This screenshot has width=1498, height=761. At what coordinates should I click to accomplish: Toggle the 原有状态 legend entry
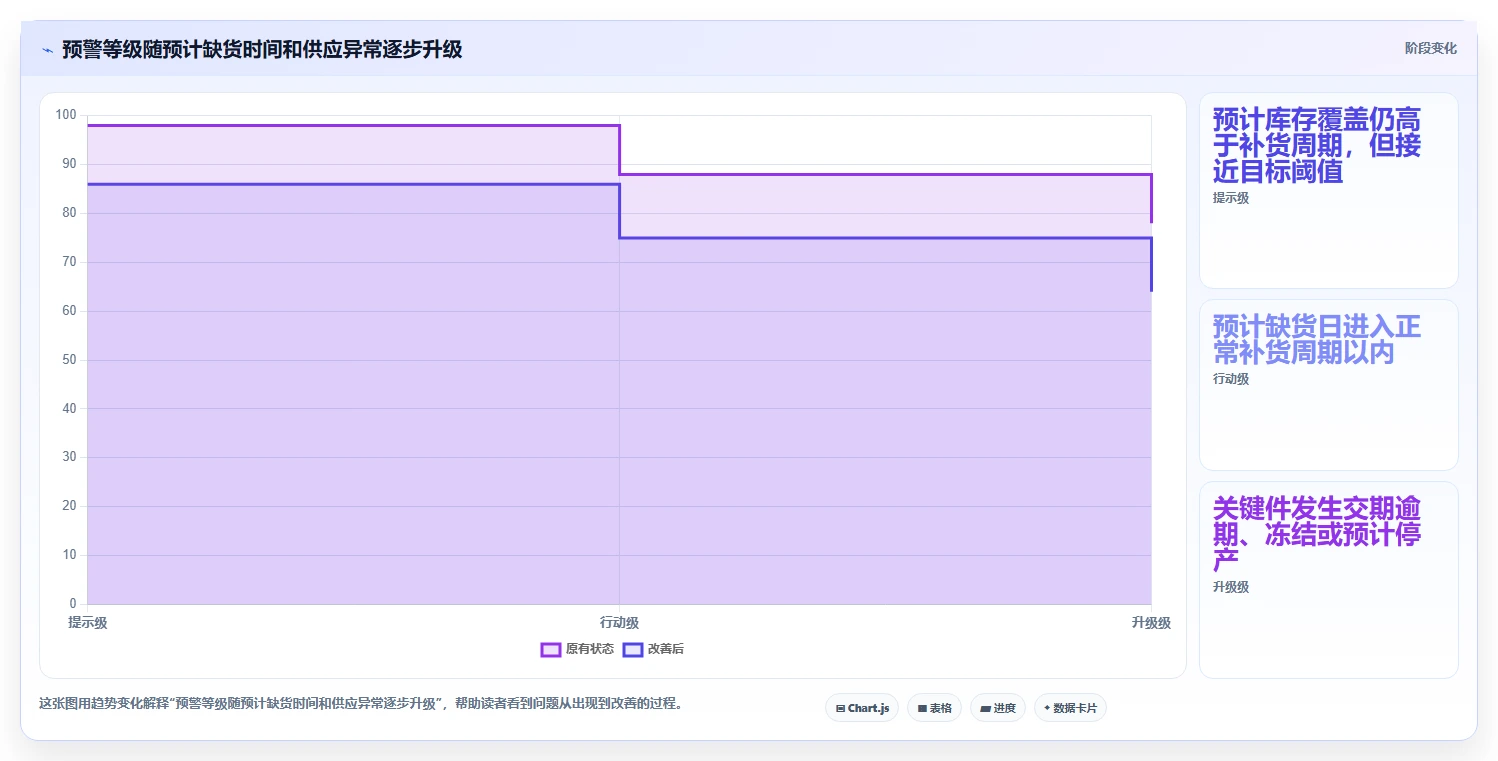point(577,649)
